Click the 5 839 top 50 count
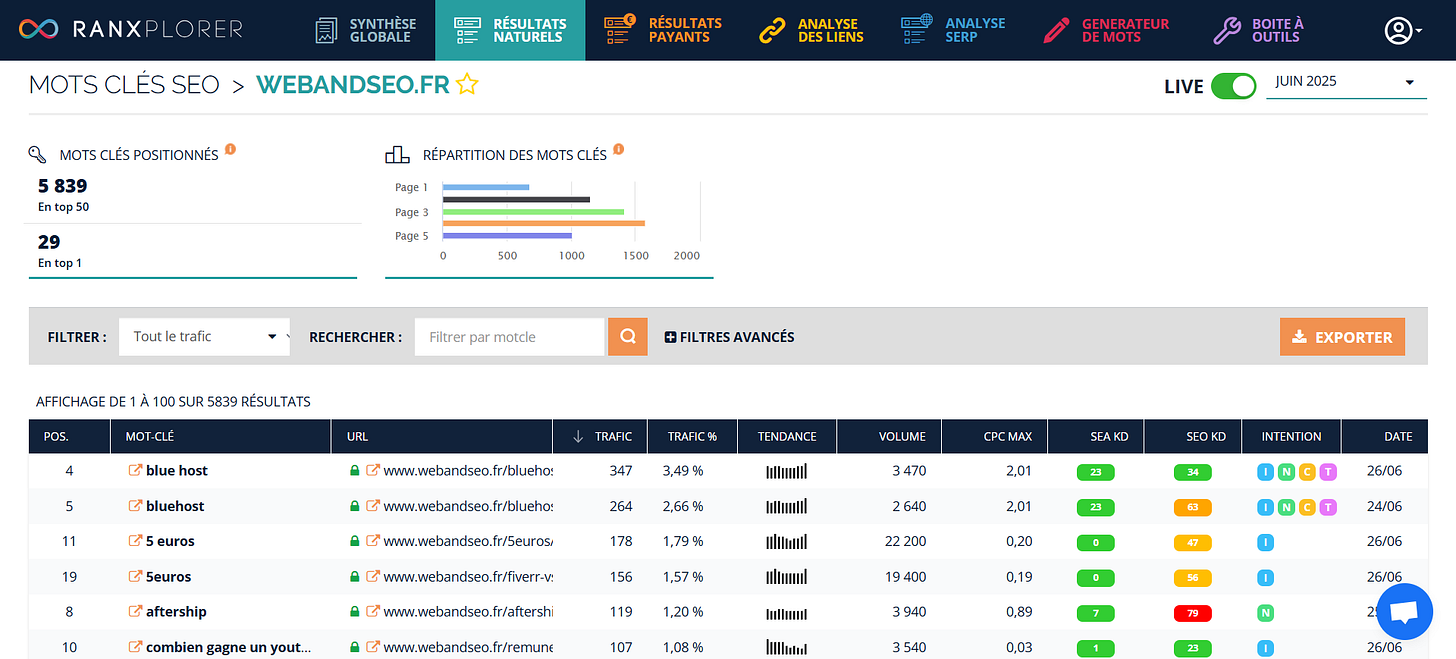 pos(63,186)
